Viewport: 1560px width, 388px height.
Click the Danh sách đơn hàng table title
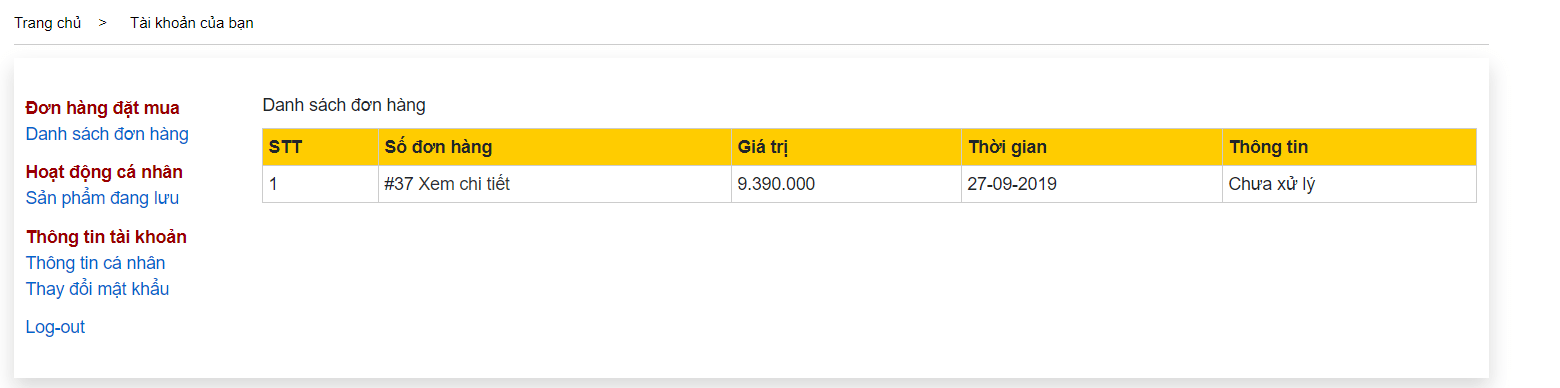tap(344, 105)
